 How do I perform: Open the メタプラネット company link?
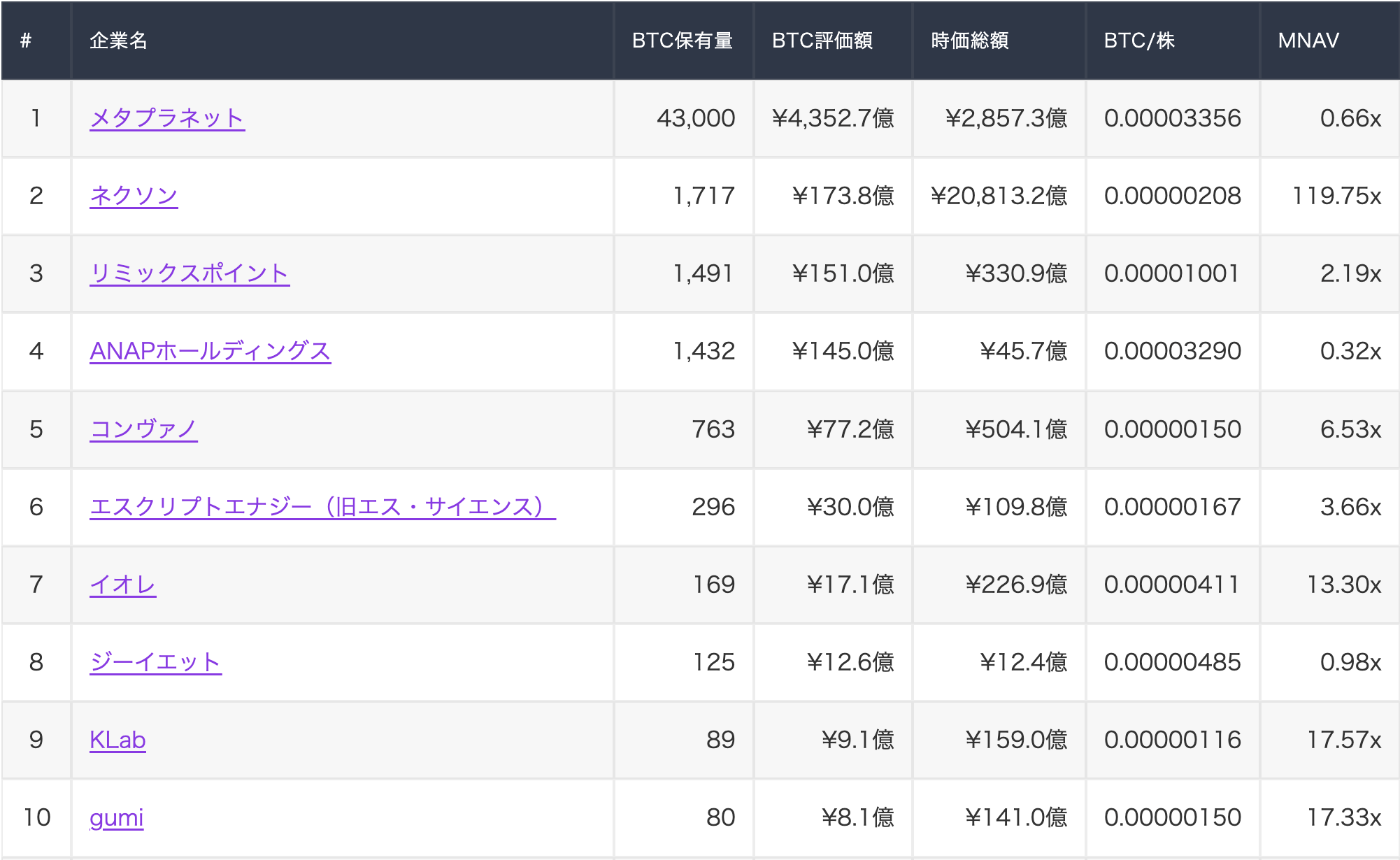167,118
